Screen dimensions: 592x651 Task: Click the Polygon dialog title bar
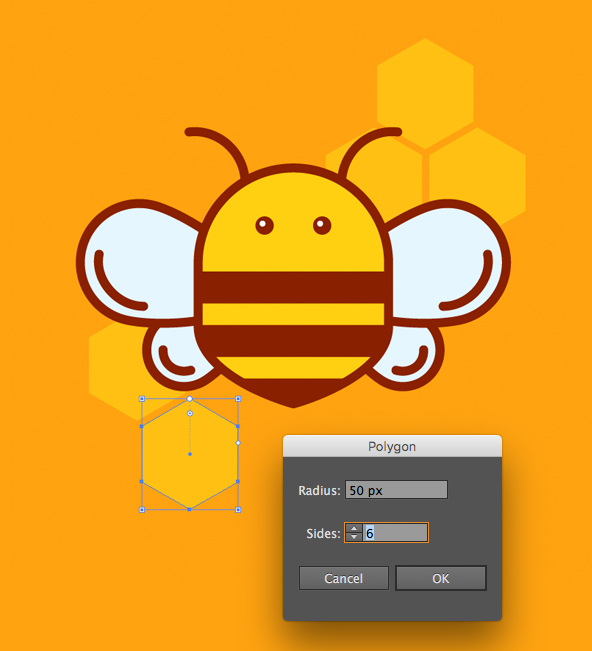(x=392, y=446)
